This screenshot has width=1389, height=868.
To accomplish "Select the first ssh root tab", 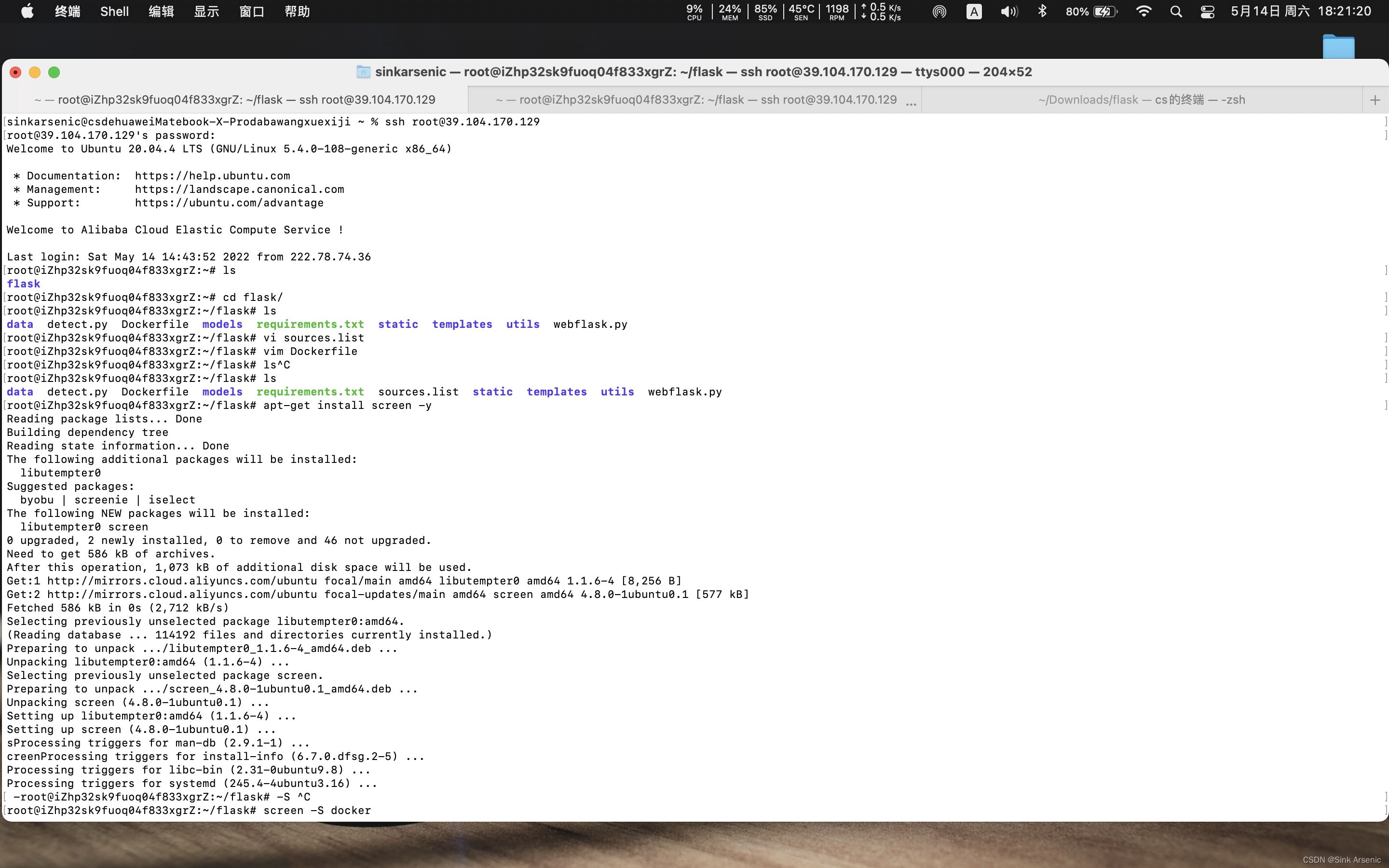I will click(x=235, y=100).
